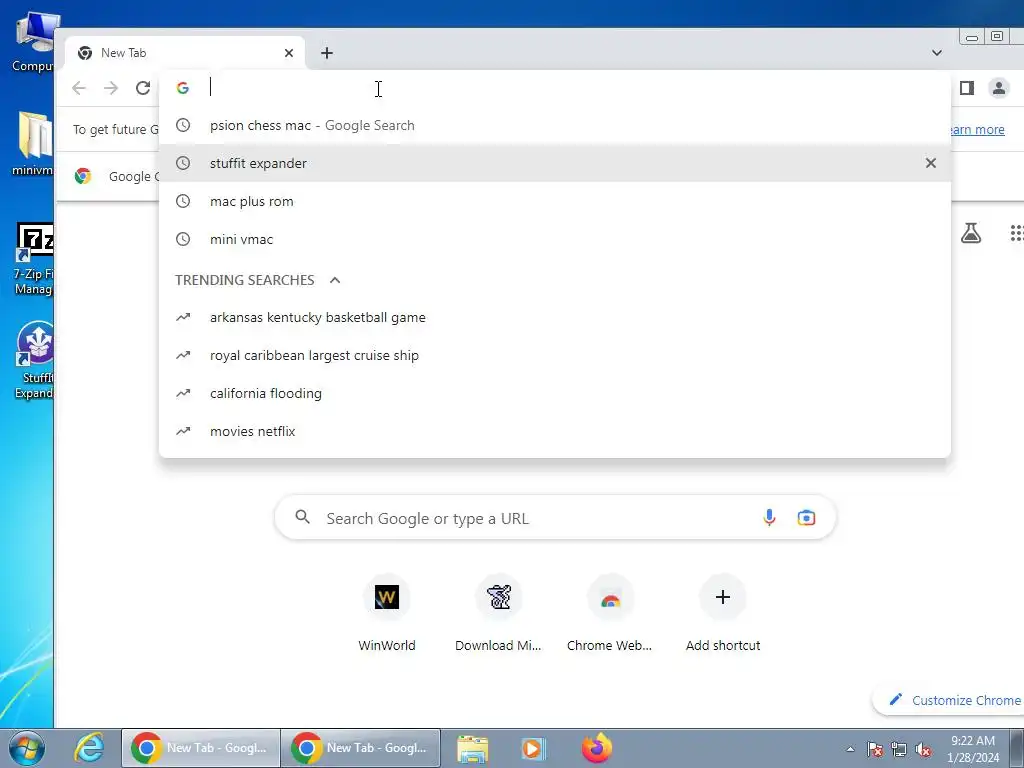Click the Google icon in the address bar
This screenshot has width=1024, height=768.
click(183, 88)
